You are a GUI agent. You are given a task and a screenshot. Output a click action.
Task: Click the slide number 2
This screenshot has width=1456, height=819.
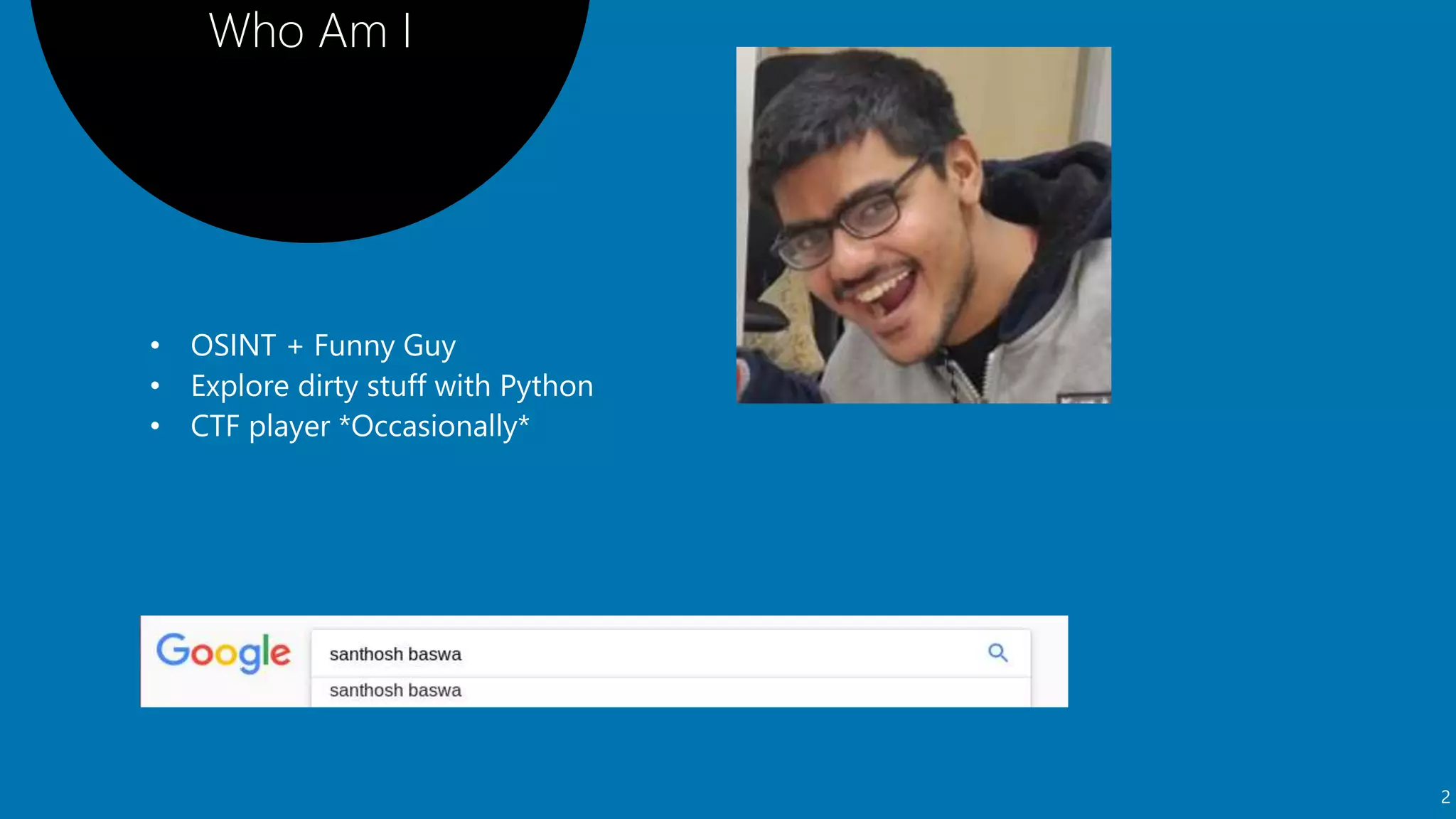tap(1445, 797)
